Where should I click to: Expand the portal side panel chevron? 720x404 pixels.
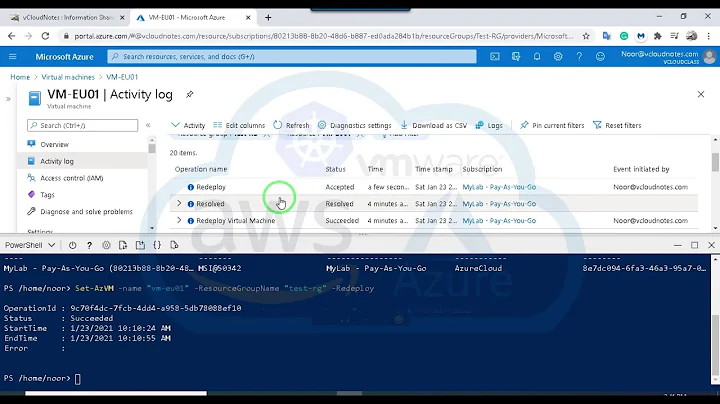[x=8, y=99]
